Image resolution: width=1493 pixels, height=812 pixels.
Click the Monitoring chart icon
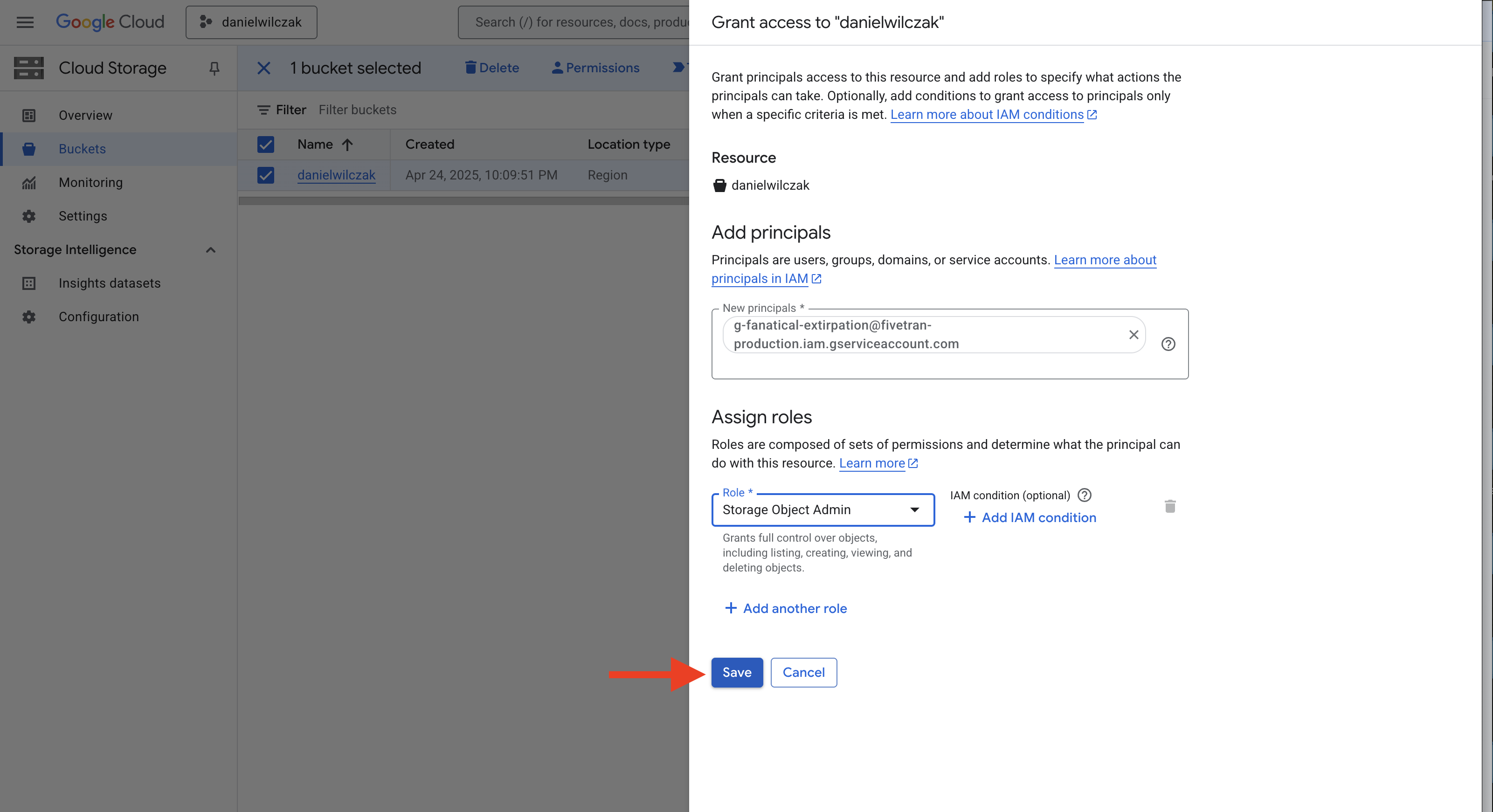click(x=29, y=183)
